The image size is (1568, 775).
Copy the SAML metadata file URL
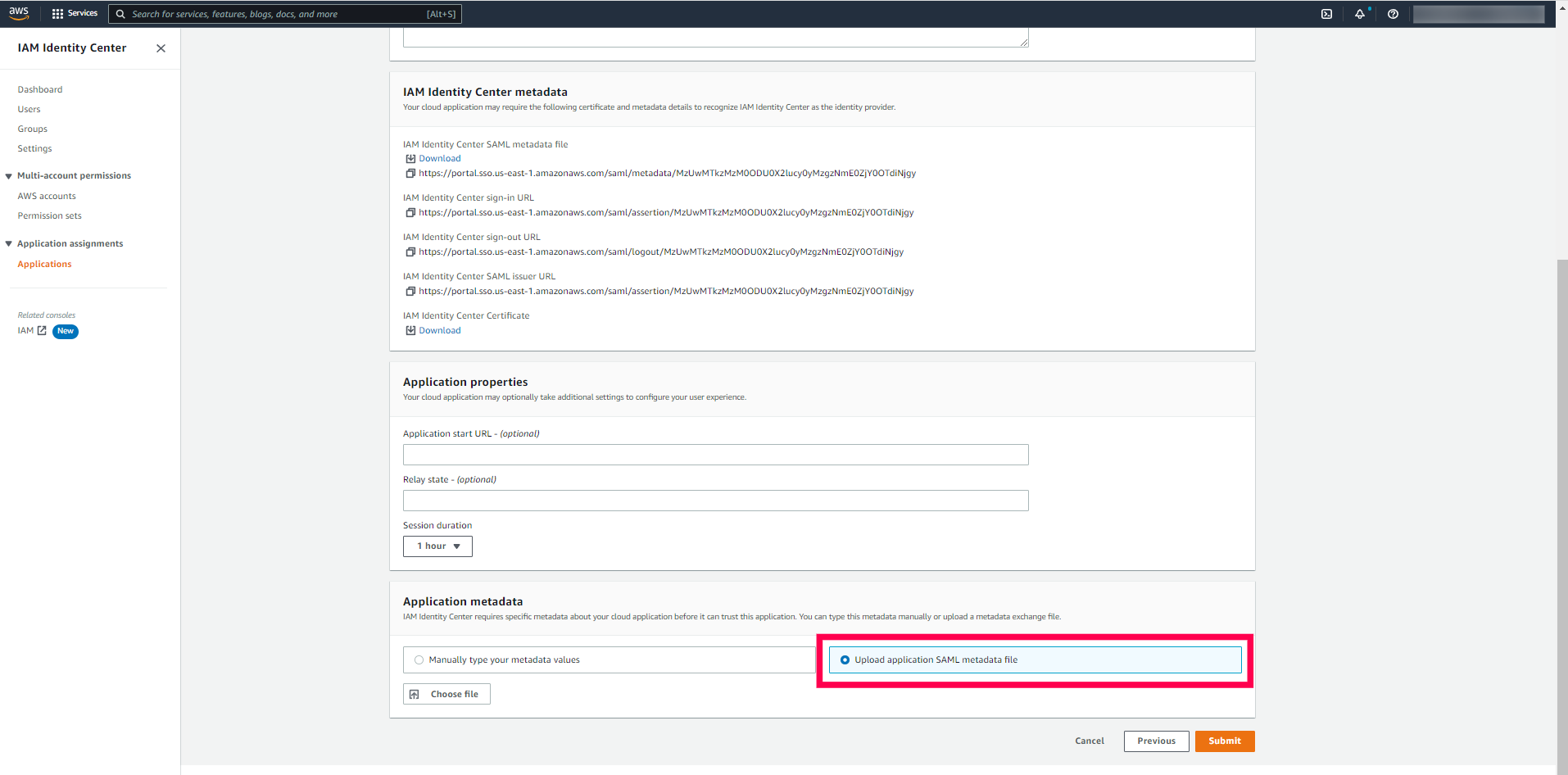pyautogui.click(x=410, y=174)
